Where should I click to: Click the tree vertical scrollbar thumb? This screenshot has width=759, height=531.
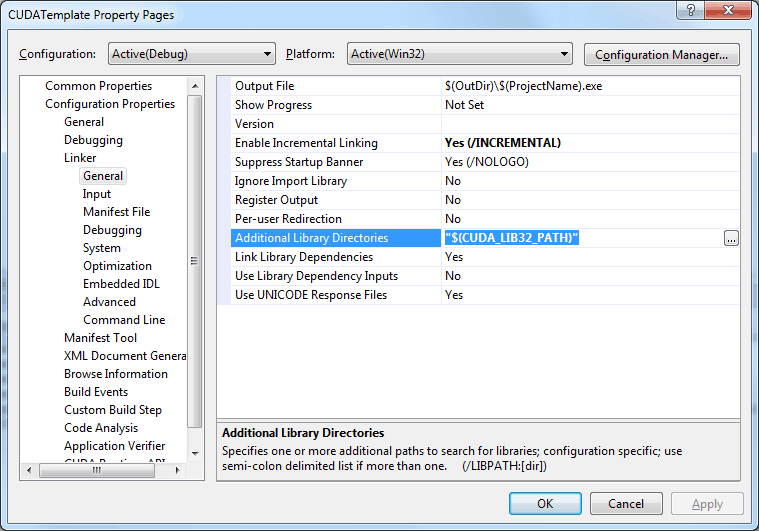tap(195, 261)
